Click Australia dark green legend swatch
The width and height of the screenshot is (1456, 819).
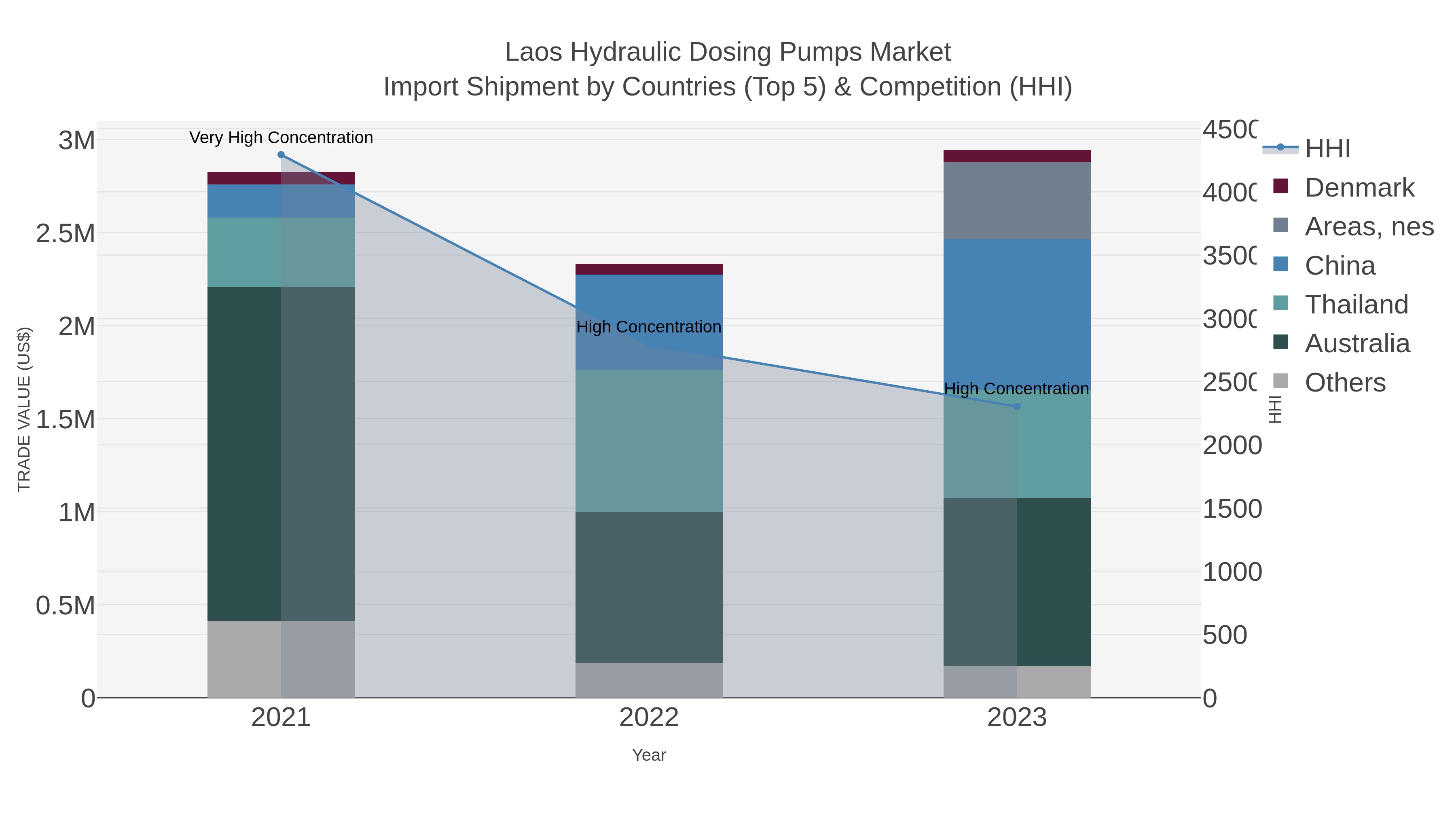(x=1280, y=342)
